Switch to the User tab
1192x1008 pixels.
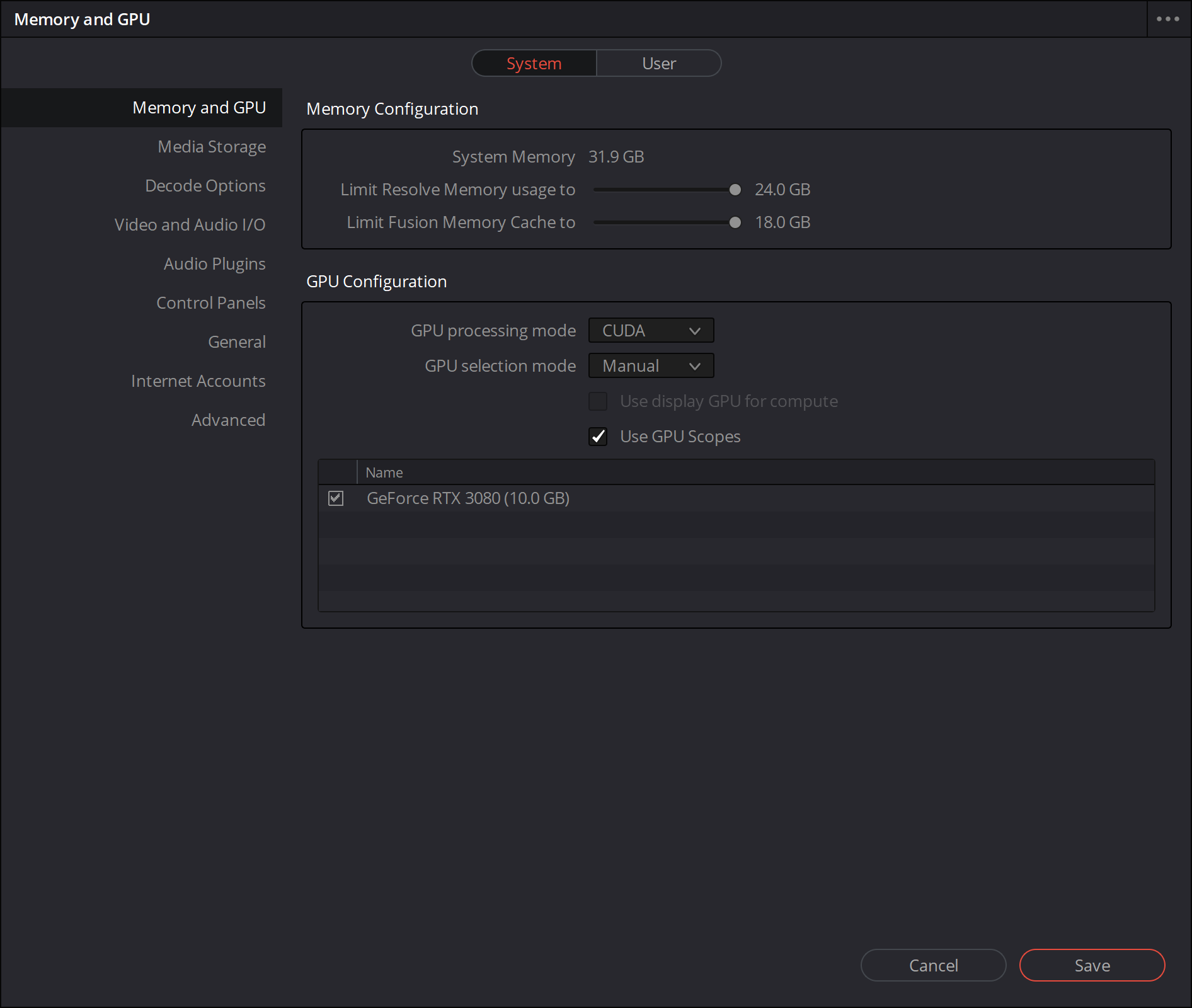click(x=658, y=64)
